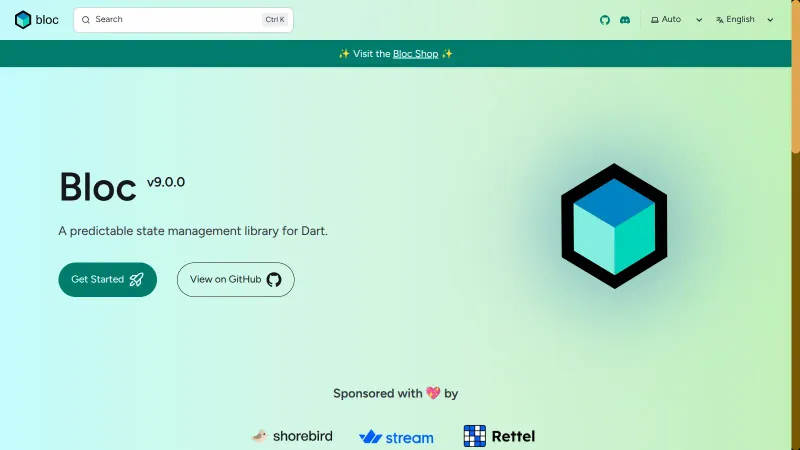Click the bloc cube logo in header

click(x=23, y=20)
